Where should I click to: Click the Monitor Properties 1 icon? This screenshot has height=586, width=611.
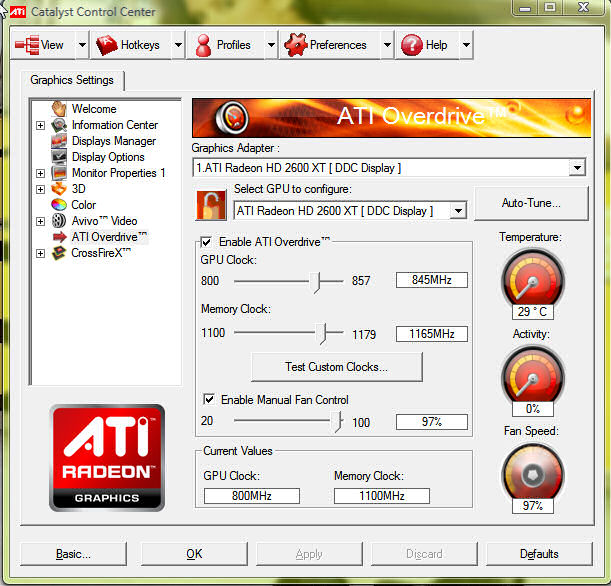click(59, 173)
